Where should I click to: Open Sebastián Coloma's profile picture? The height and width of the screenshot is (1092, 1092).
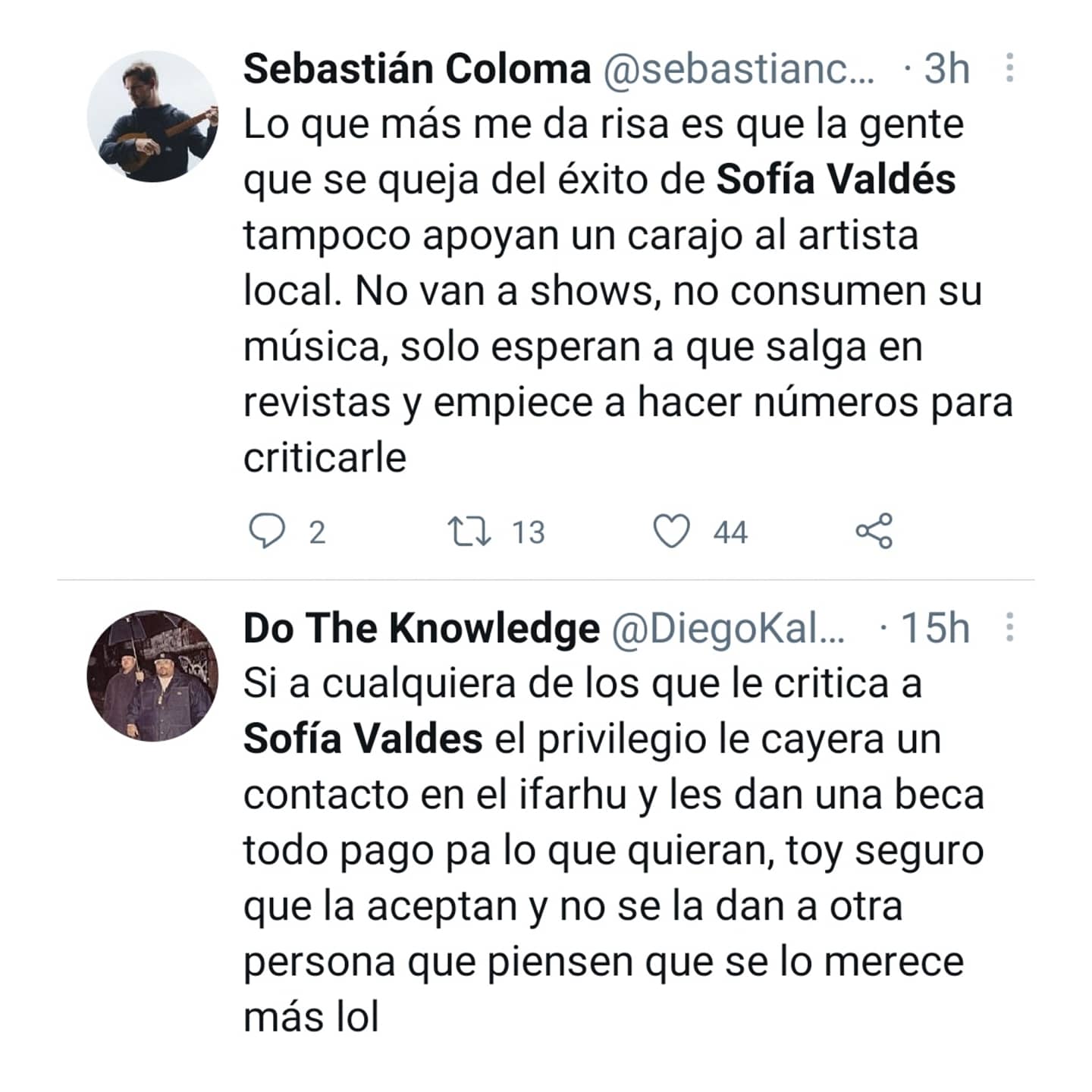tap(153, 116)
